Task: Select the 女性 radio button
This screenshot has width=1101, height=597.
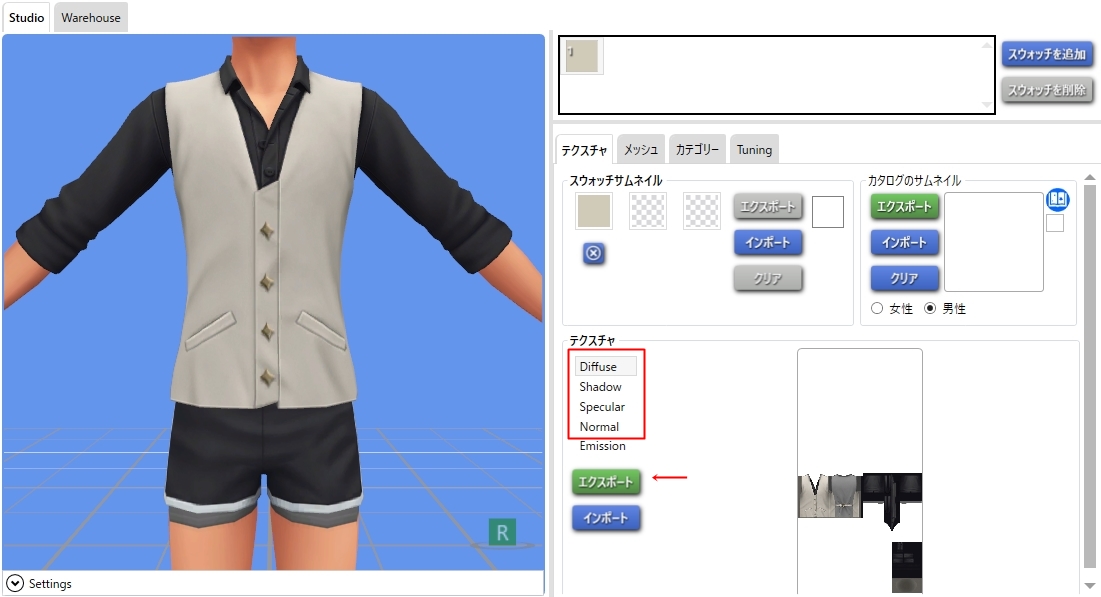Action: pos(877,309)
